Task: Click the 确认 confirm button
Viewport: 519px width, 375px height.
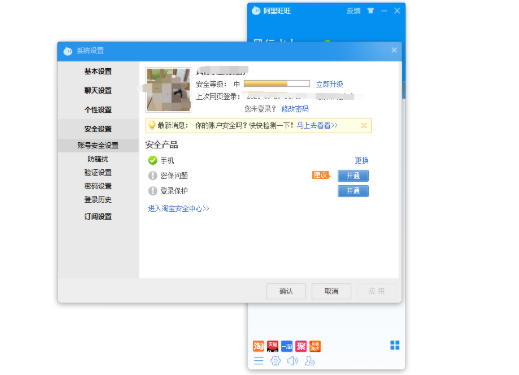Action: coord(286,291)
